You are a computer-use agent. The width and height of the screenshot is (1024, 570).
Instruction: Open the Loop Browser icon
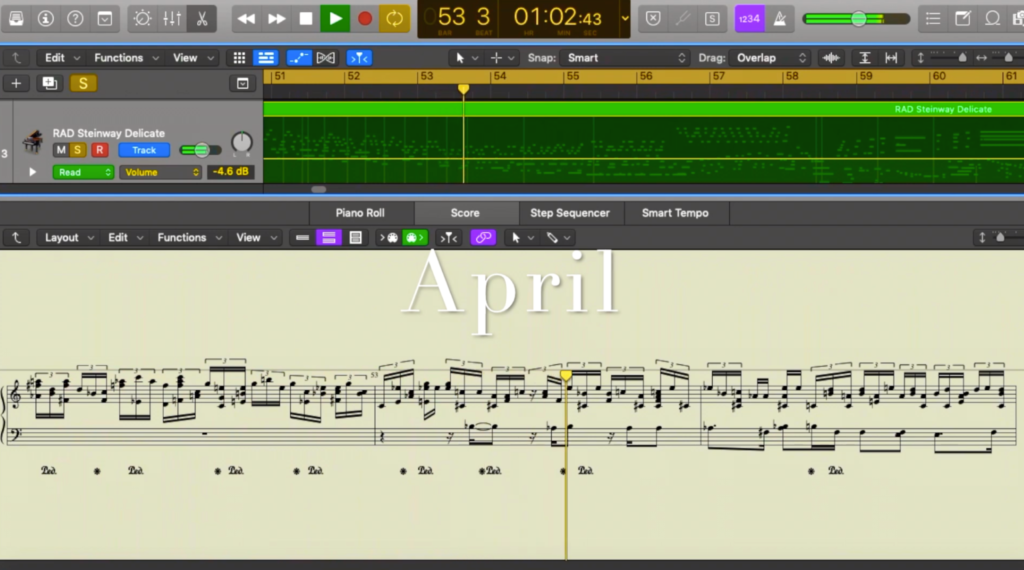[x=993, y=18]
